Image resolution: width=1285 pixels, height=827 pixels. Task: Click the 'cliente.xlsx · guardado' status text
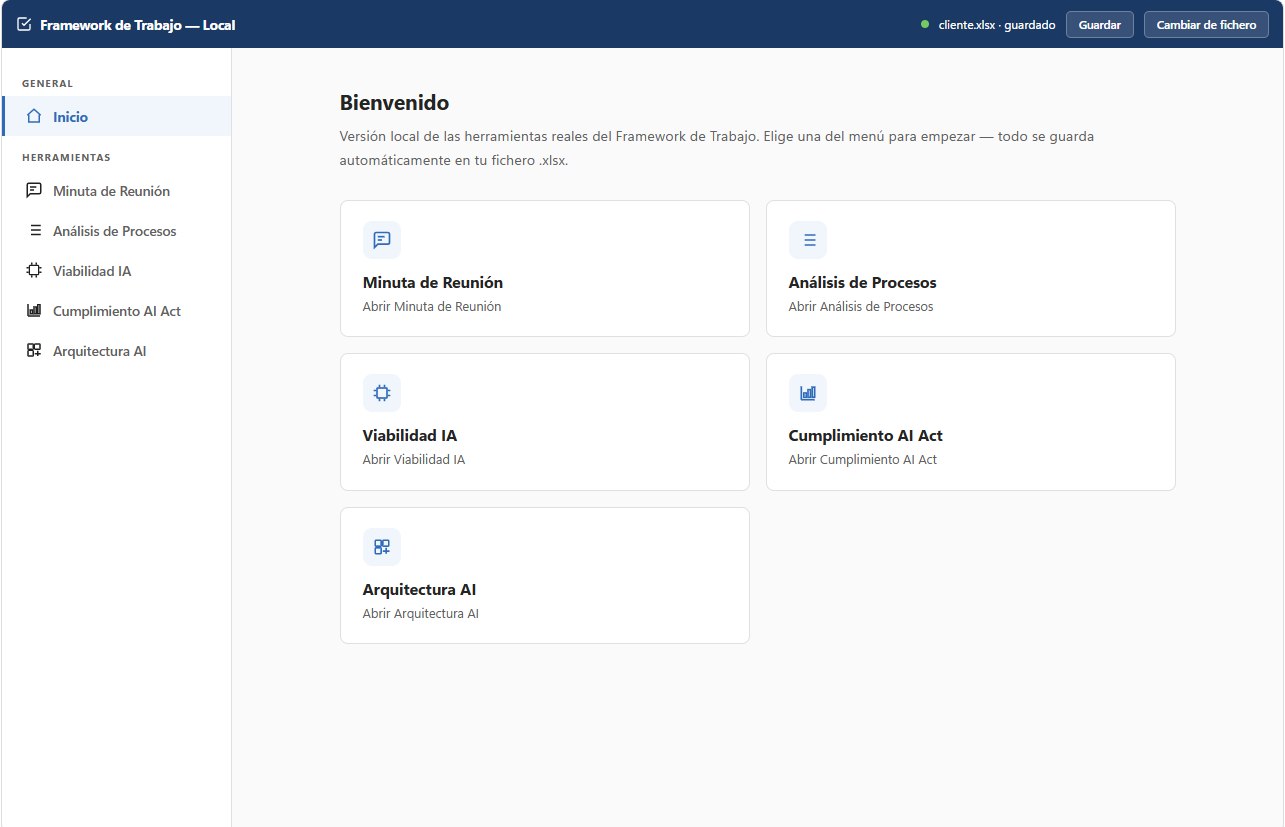pyautogui.click(x=996, y=25)
